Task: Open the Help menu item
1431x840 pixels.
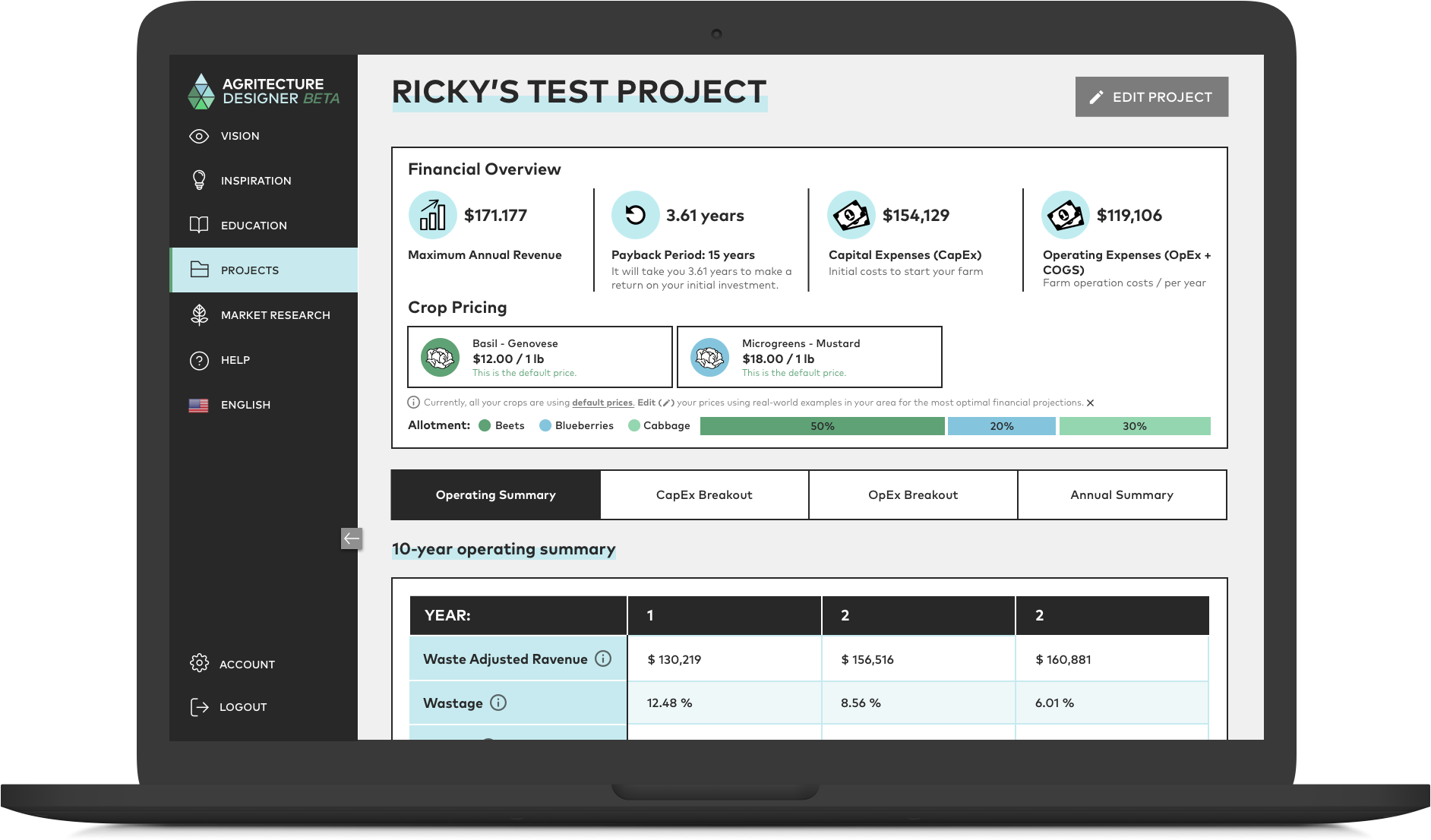Action: coord(264,360)
